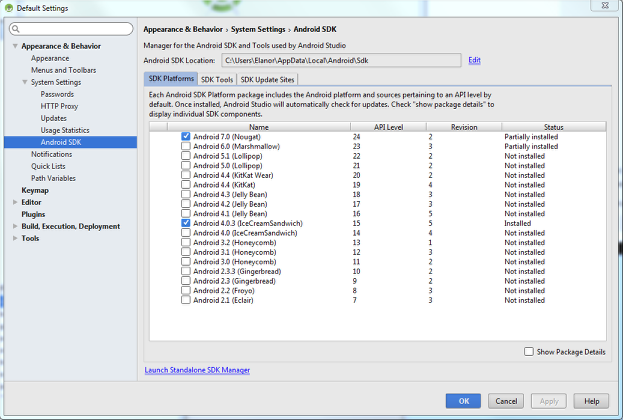
Task: Click the settings search field
Action: point(71,29)
